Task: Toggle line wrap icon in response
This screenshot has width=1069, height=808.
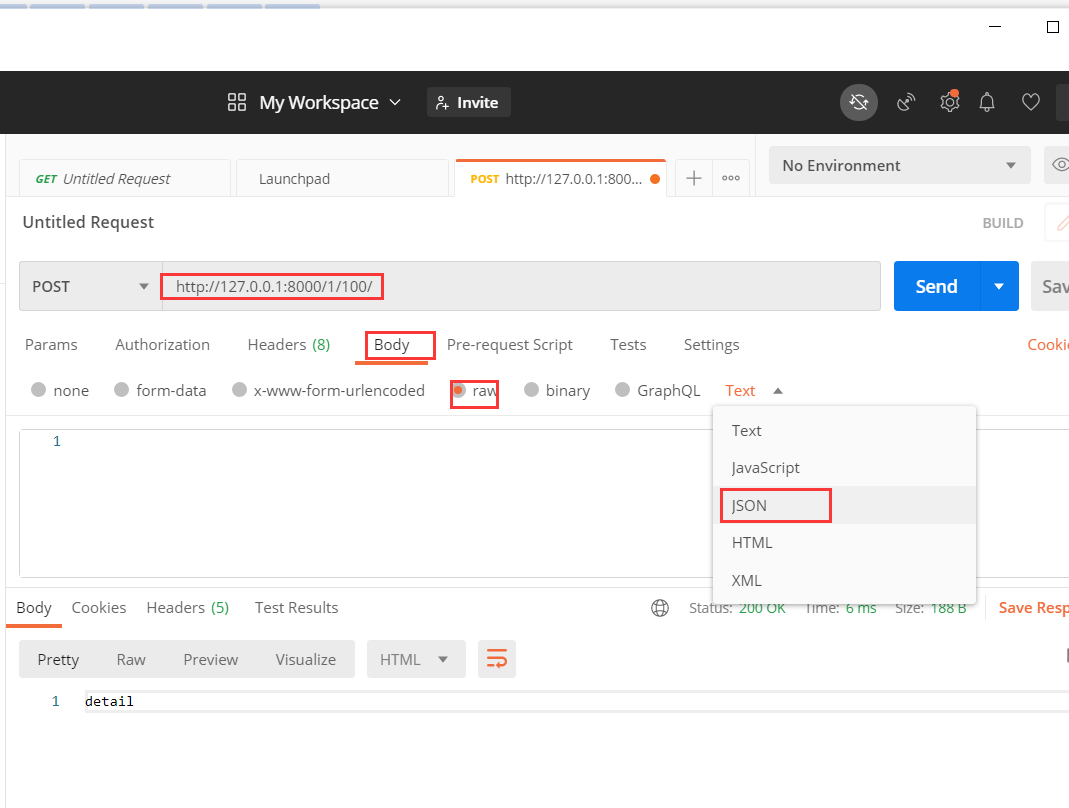Action: pos(497,659)
